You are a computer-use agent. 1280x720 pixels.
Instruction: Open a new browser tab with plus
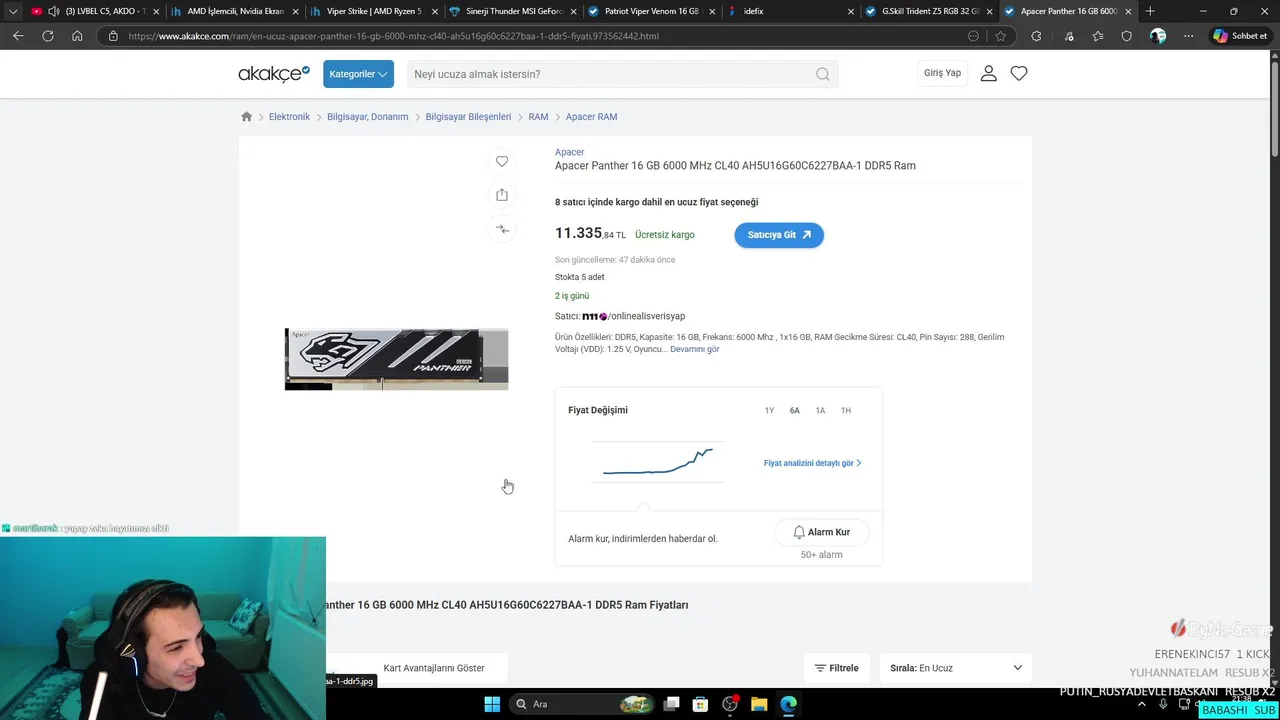coord(1150,11)
